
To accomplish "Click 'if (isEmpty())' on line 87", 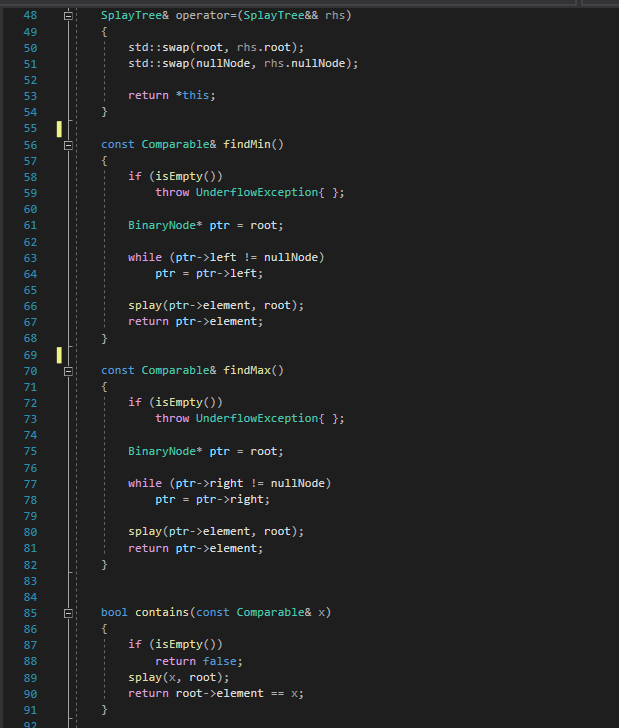I will 175,644.
